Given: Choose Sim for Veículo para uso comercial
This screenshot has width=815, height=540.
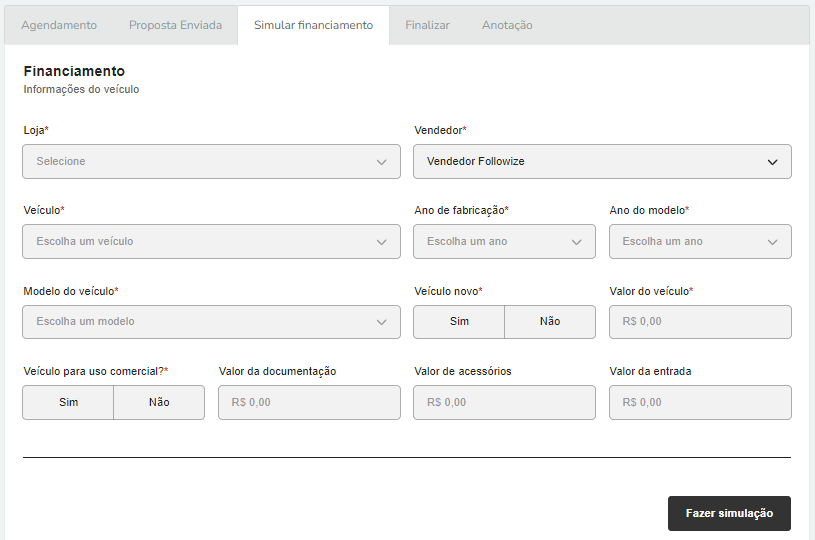Looking at the screenshot, I should 68,402.
